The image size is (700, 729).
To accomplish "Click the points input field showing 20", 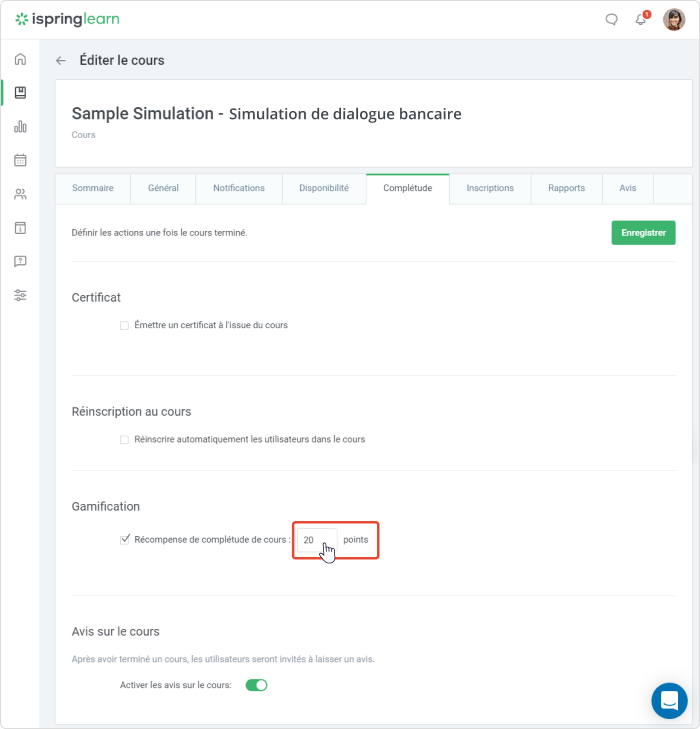I will click(x=317, y=540).
